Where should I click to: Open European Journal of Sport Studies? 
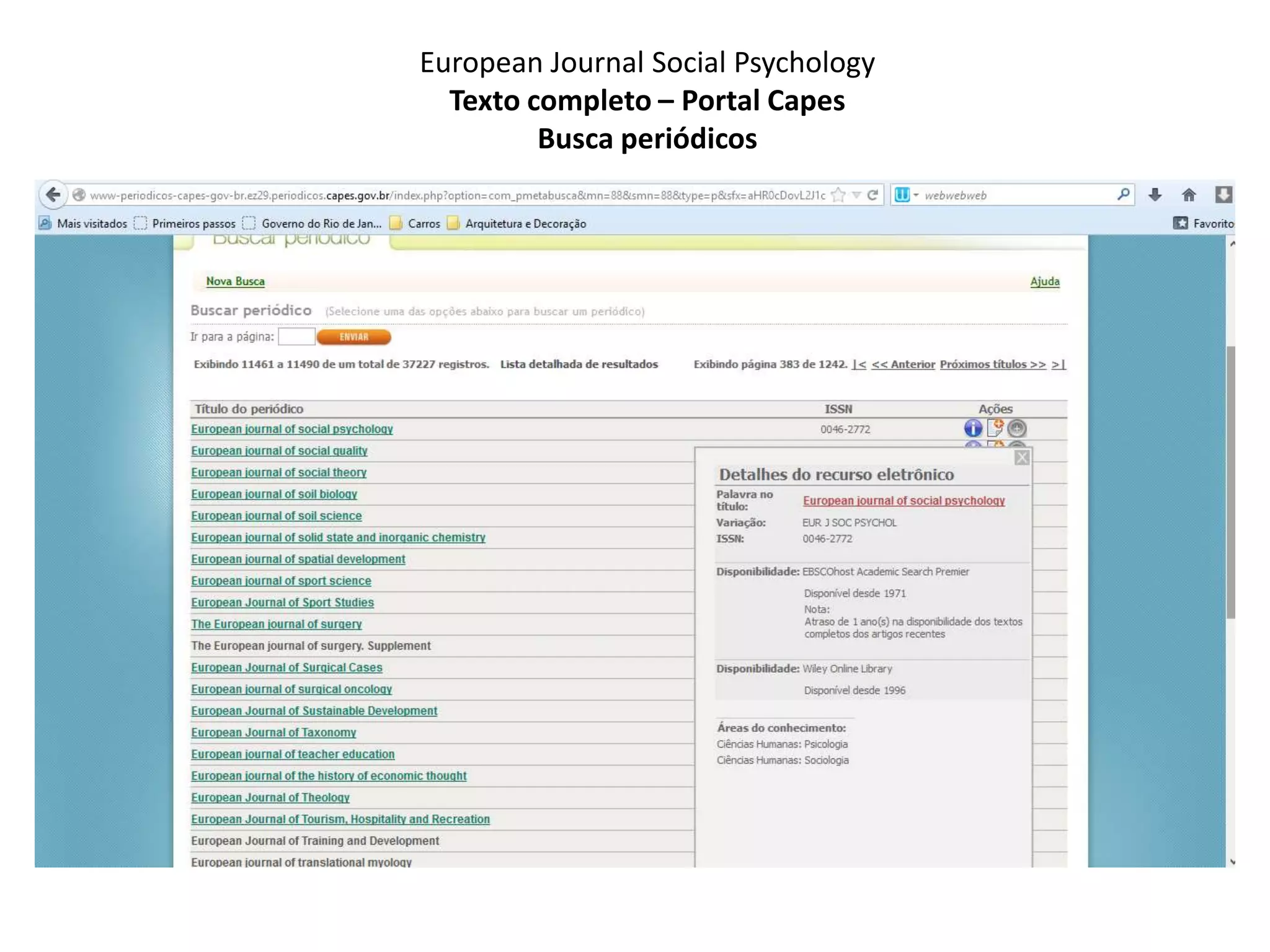pyautogui.click(x=282, y=603)
